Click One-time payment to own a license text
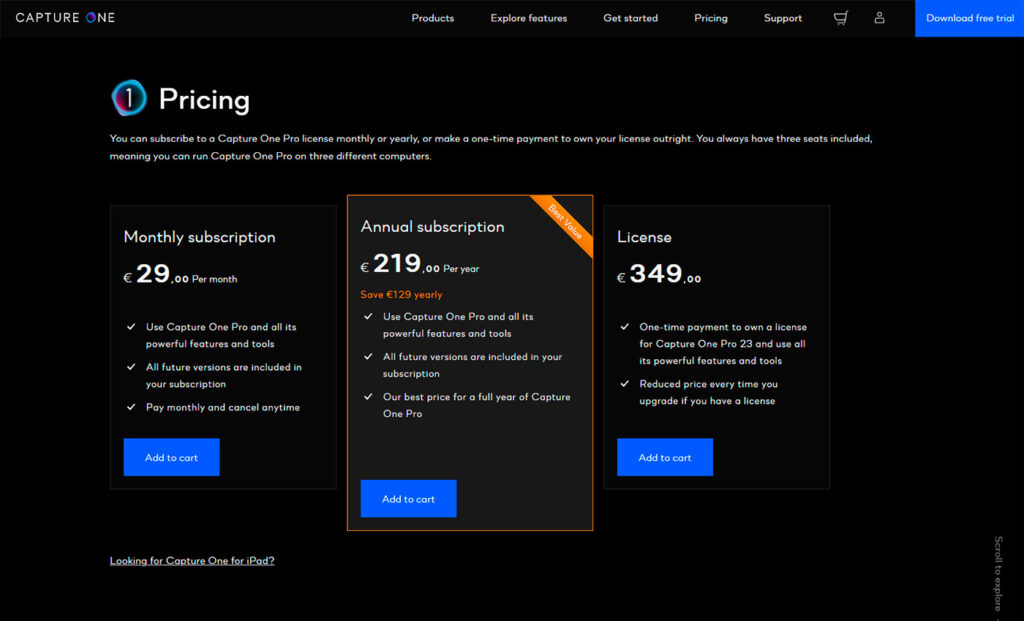 point(722,343)
